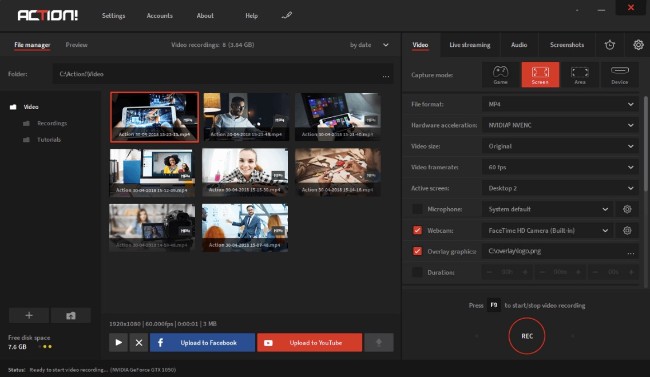Select thumbnail of man presenting at whiteboard
The height and width of the screenshot is (377, 650).
pos(245,227)
